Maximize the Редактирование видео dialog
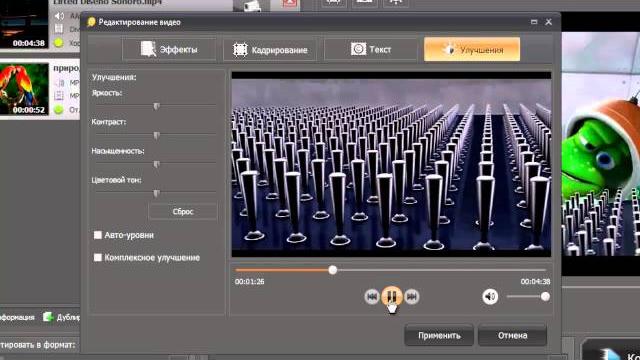The height and width of the screenshot is (360, 640). coord(534,22)
